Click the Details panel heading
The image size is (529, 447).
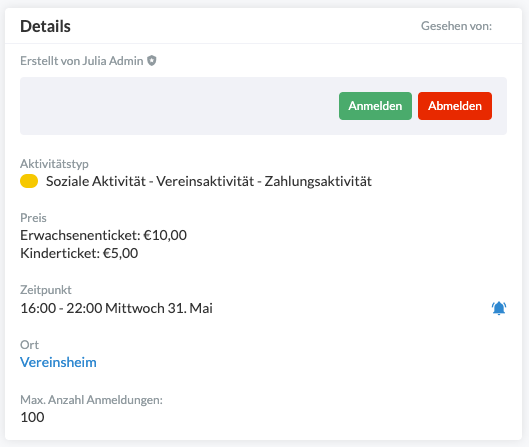click(46, 26)
